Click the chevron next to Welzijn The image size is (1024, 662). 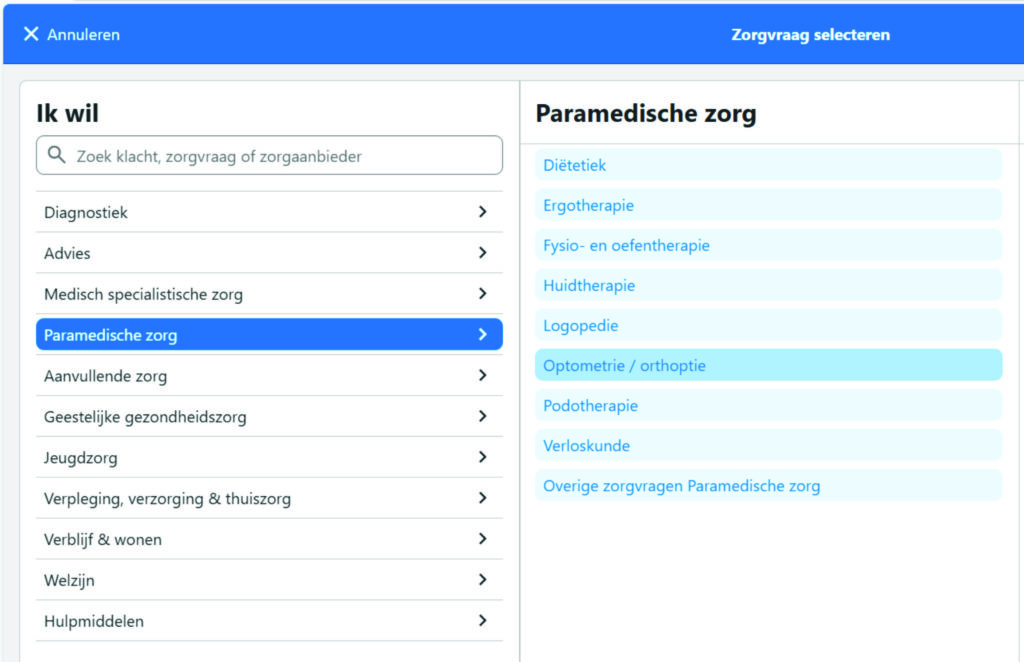(483, 580)
